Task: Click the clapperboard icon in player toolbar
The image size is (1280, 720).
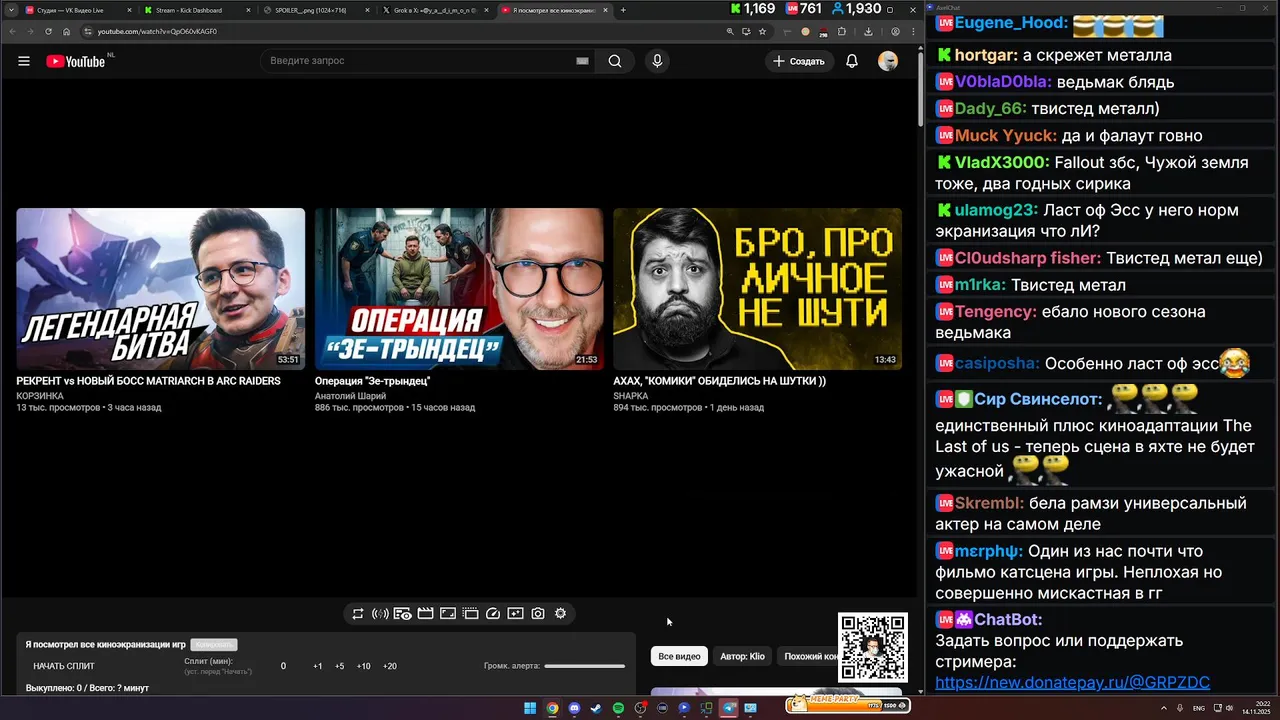Action: [x=425, y=614]
